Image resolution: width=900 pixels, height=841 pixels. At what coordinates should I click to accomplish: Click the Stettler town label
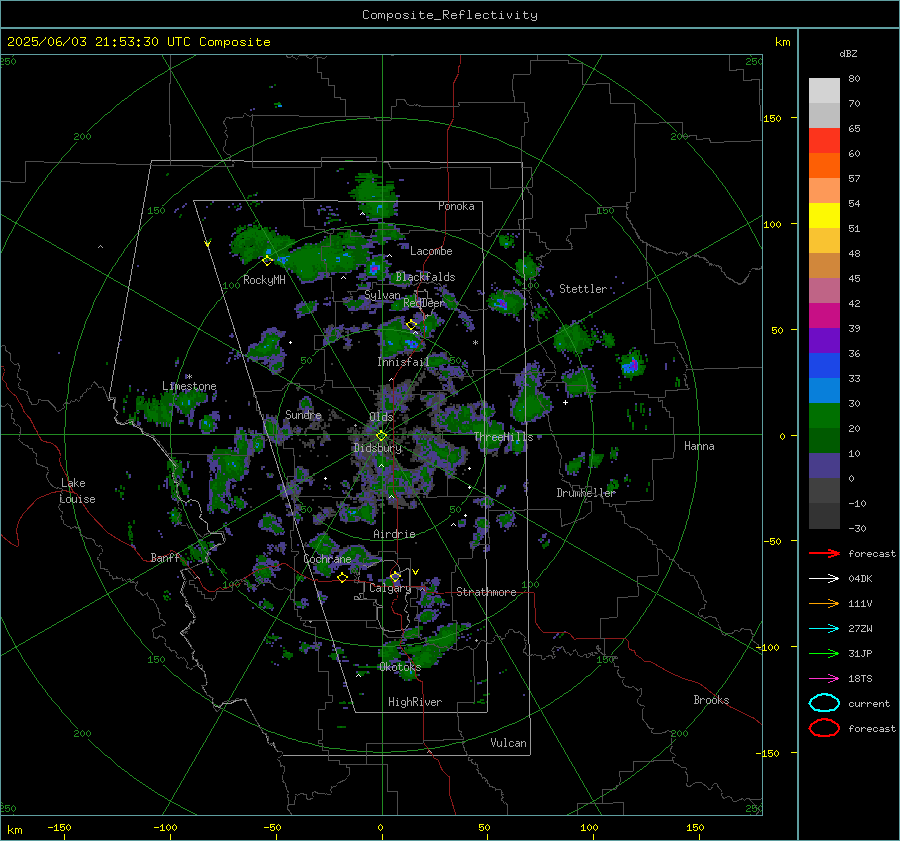(583, 289)
